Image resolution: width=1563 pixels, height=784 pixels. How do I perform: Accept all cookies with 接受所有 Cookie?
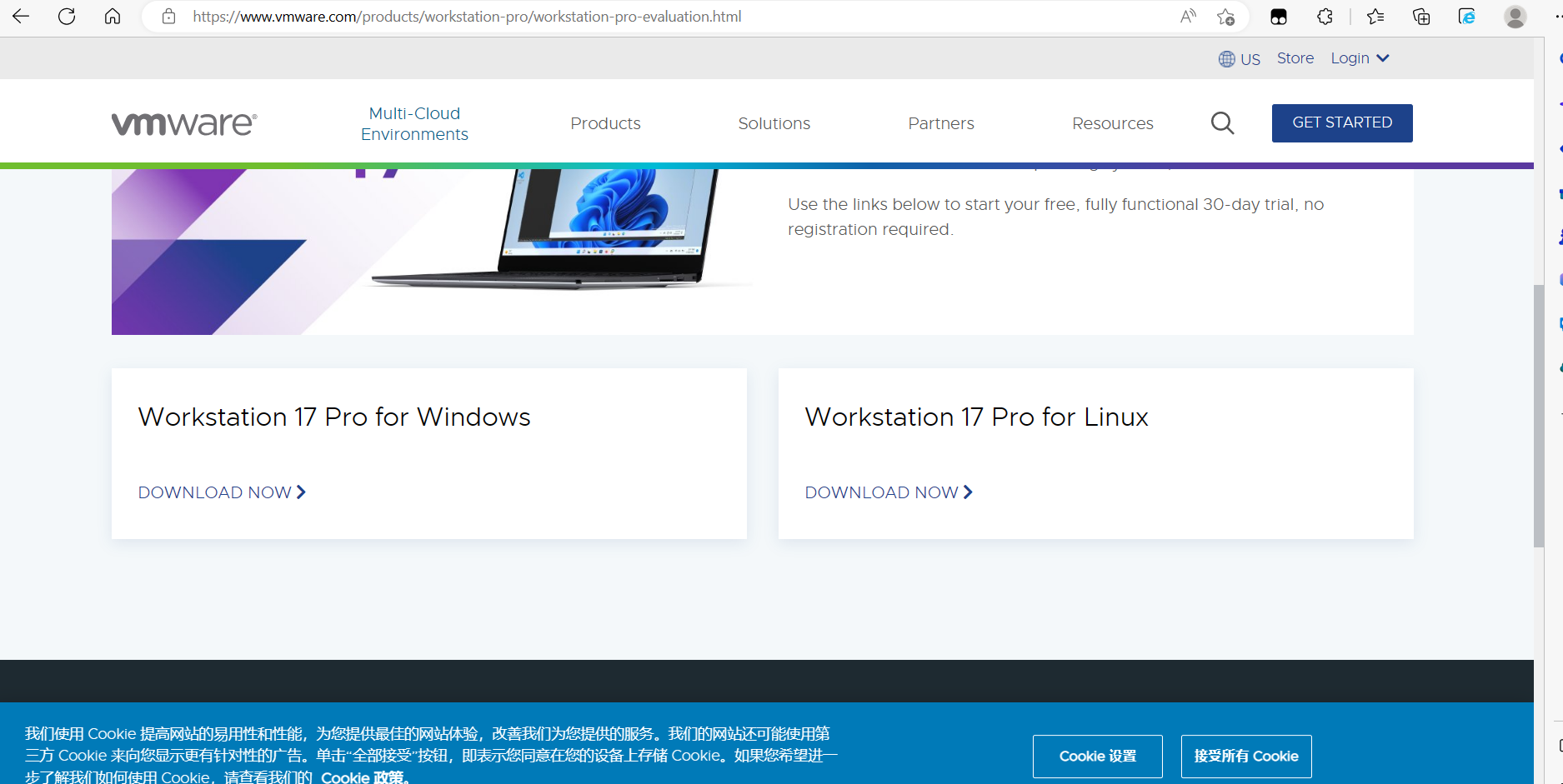click(x=1245, y=756)
